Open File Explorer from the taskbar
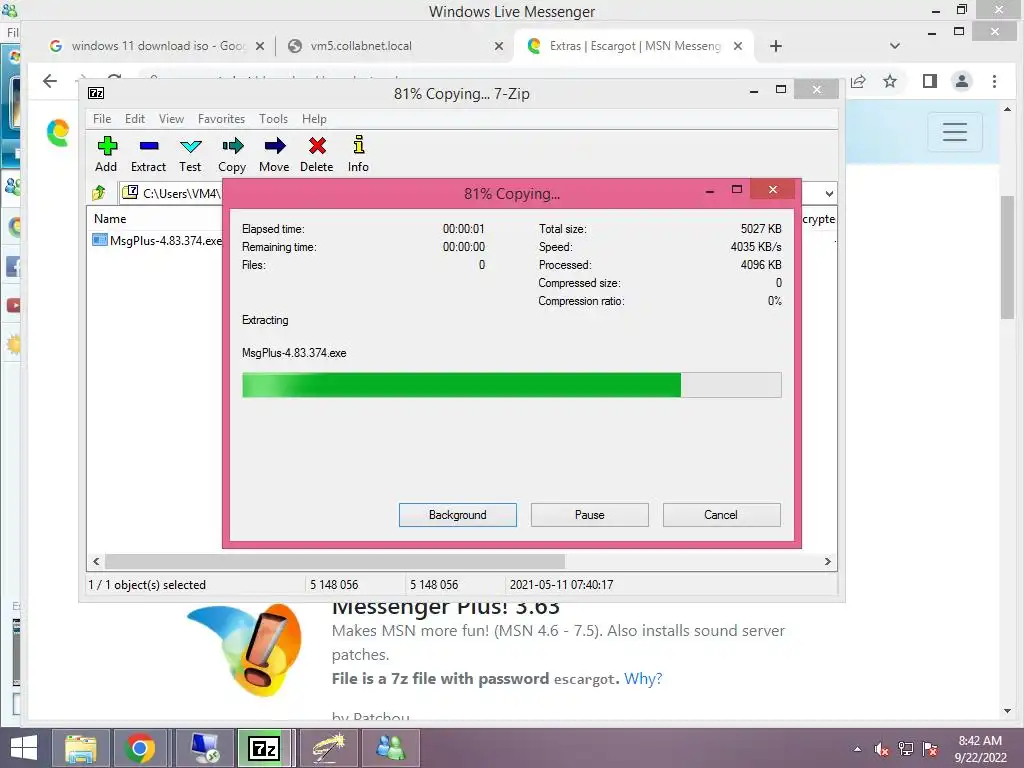Screen dimensions: 1024x768 pos(80,748)
